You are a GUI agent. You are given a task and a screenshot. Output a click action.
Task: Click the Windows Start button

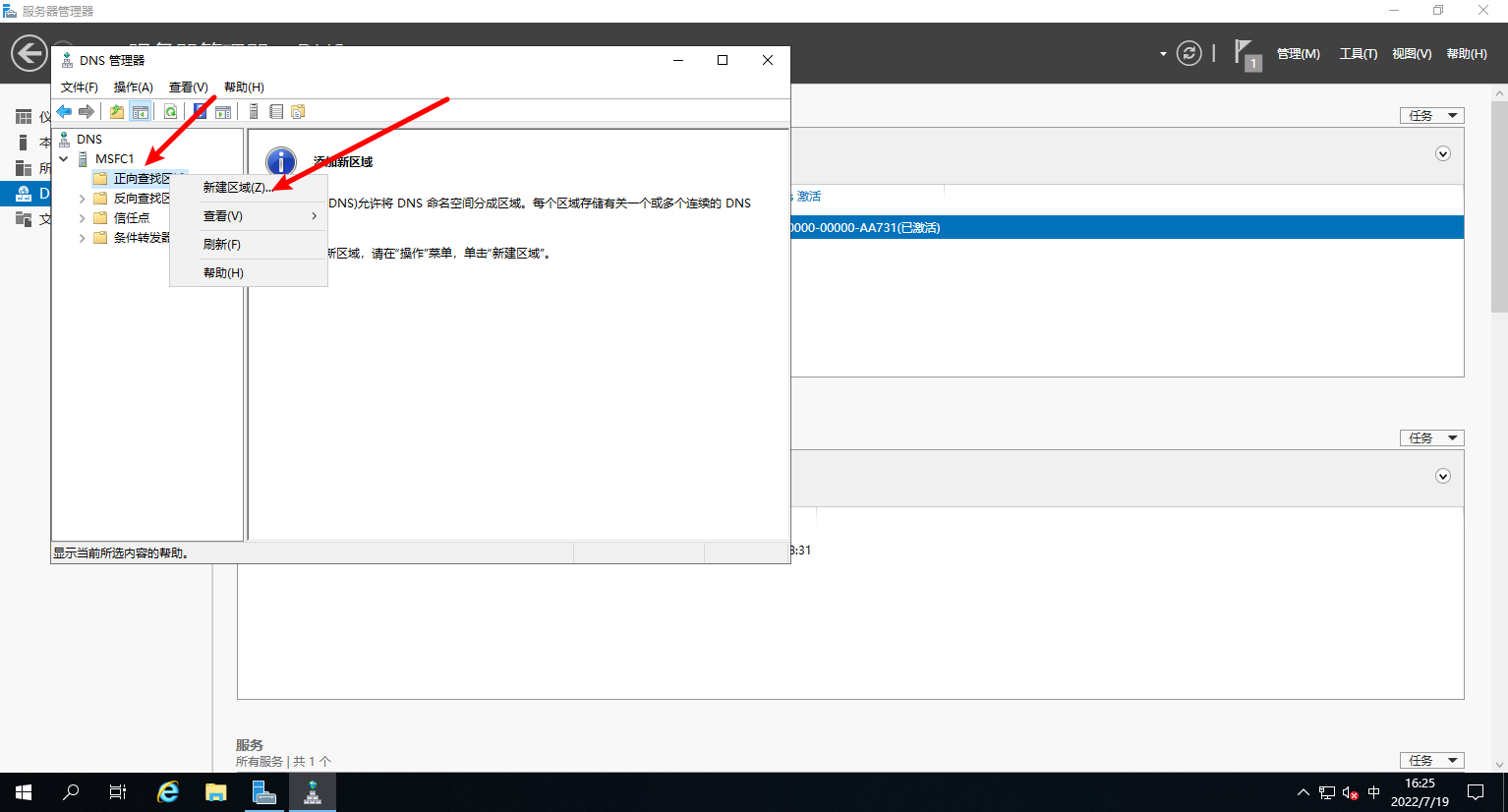[x=24, y=792]
